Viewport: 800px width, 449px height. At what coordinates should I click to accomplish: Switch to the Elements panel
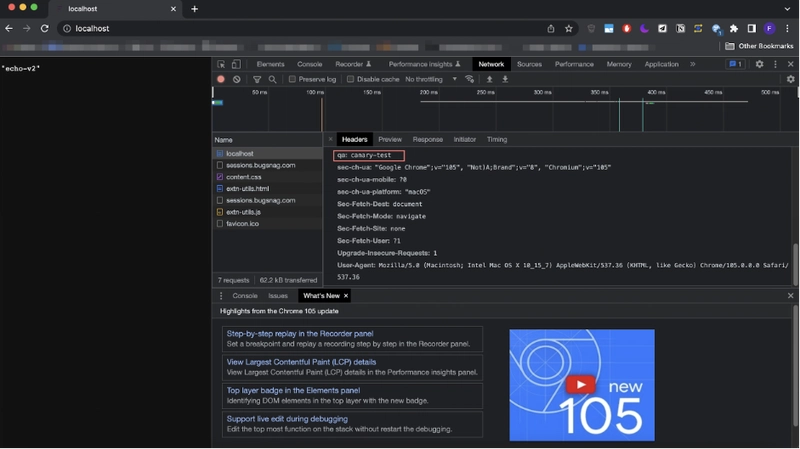tap(270, 64)
